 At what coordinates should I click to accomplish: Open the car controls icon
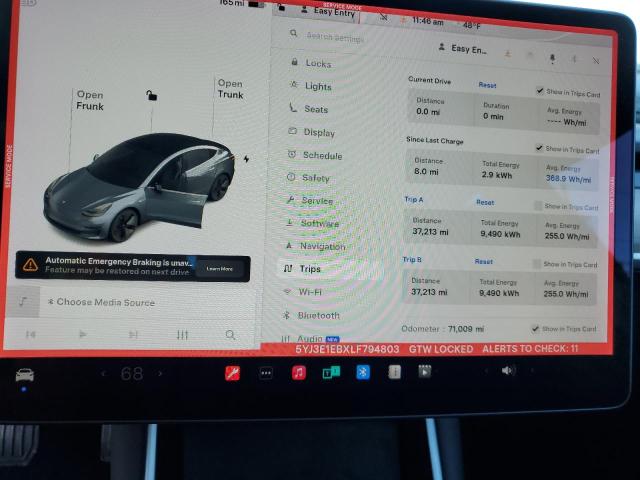(x=24, y=375)
